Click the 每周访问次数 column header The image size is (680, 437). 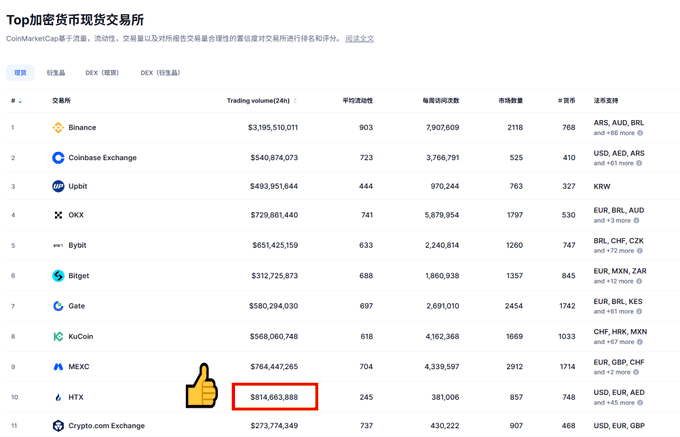(x=441, y=101)
